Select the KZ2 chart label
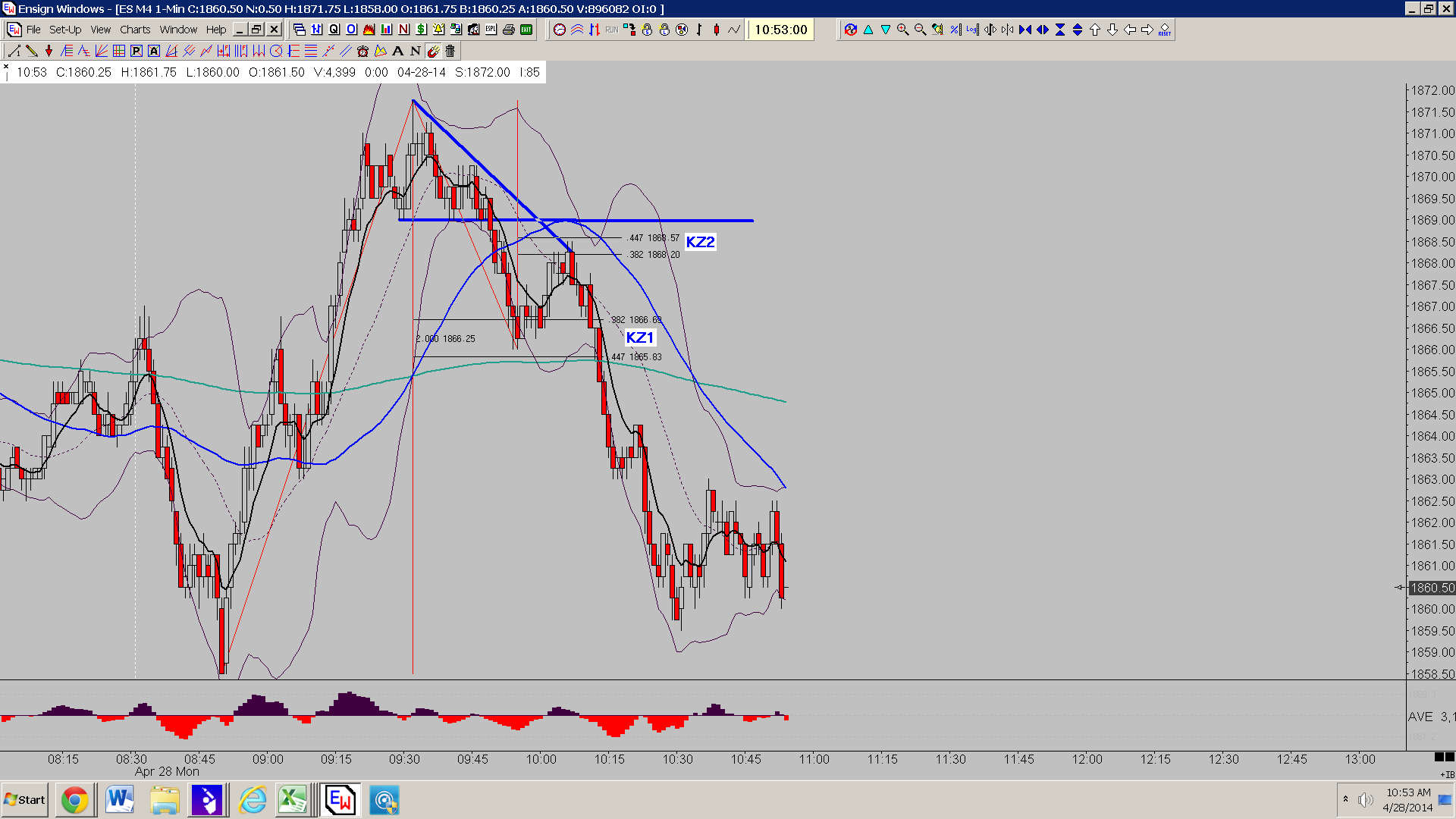This screenshot has height=819, width=1456. pyautogui.click(x=700, y=242)
